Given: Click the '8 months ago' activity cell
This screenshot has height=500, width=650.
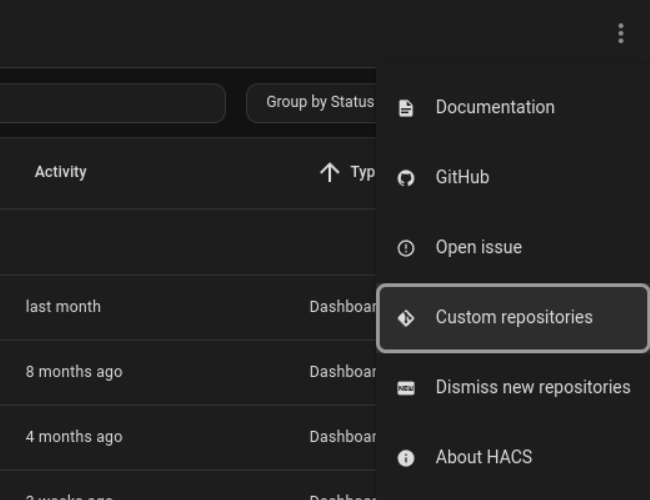Looking at the screenshot, I should [74, 372].
